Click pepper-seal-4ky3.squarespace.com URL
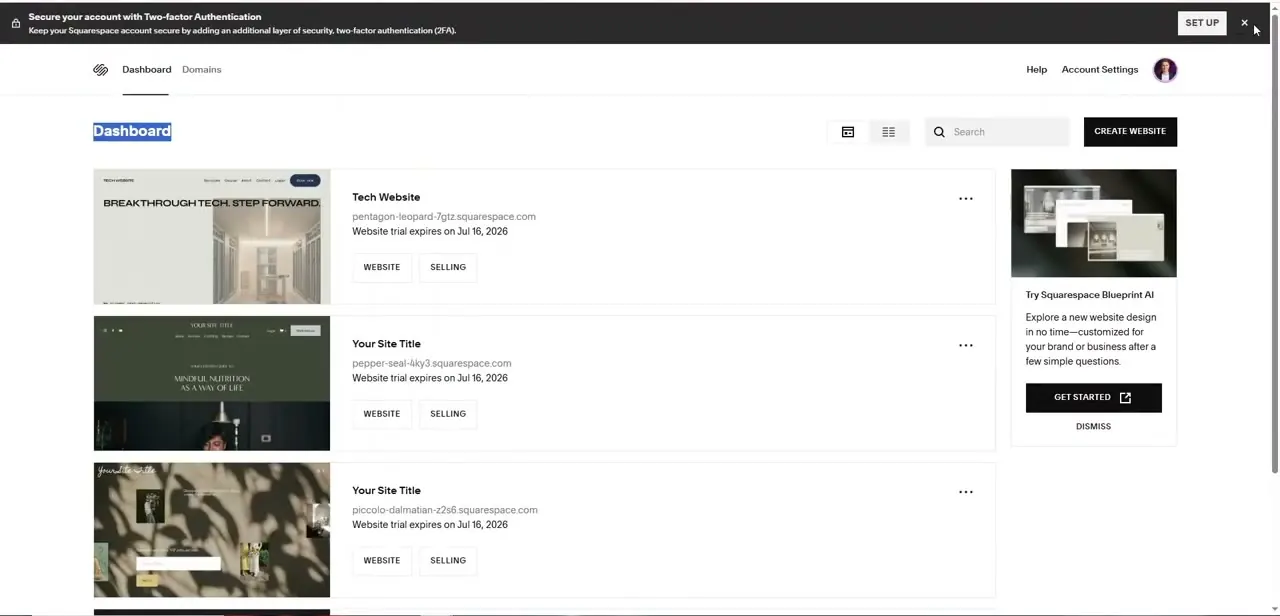Image resolution: width=1280 pixels, height=616 pixels. click(x=432, y=364)
